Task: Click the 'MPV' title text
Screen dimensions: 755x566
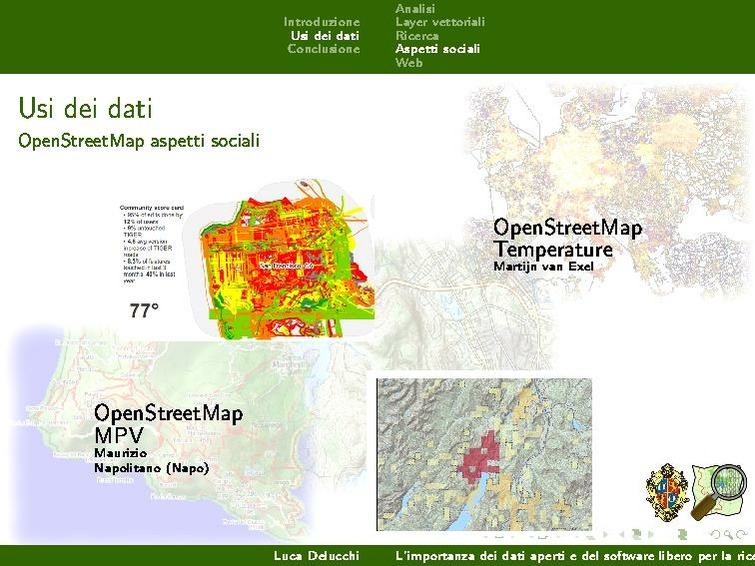Action: coord(119,435)
